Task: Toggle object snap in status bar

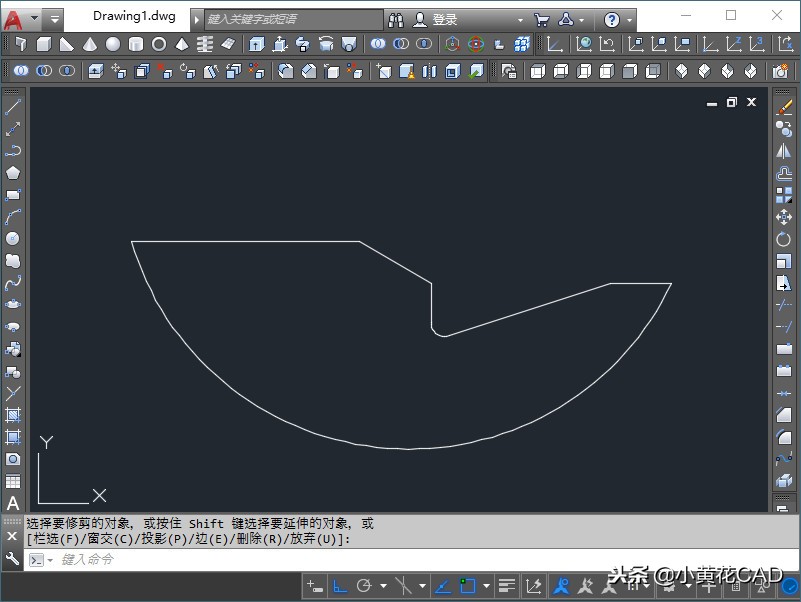Action: point(467,586)
